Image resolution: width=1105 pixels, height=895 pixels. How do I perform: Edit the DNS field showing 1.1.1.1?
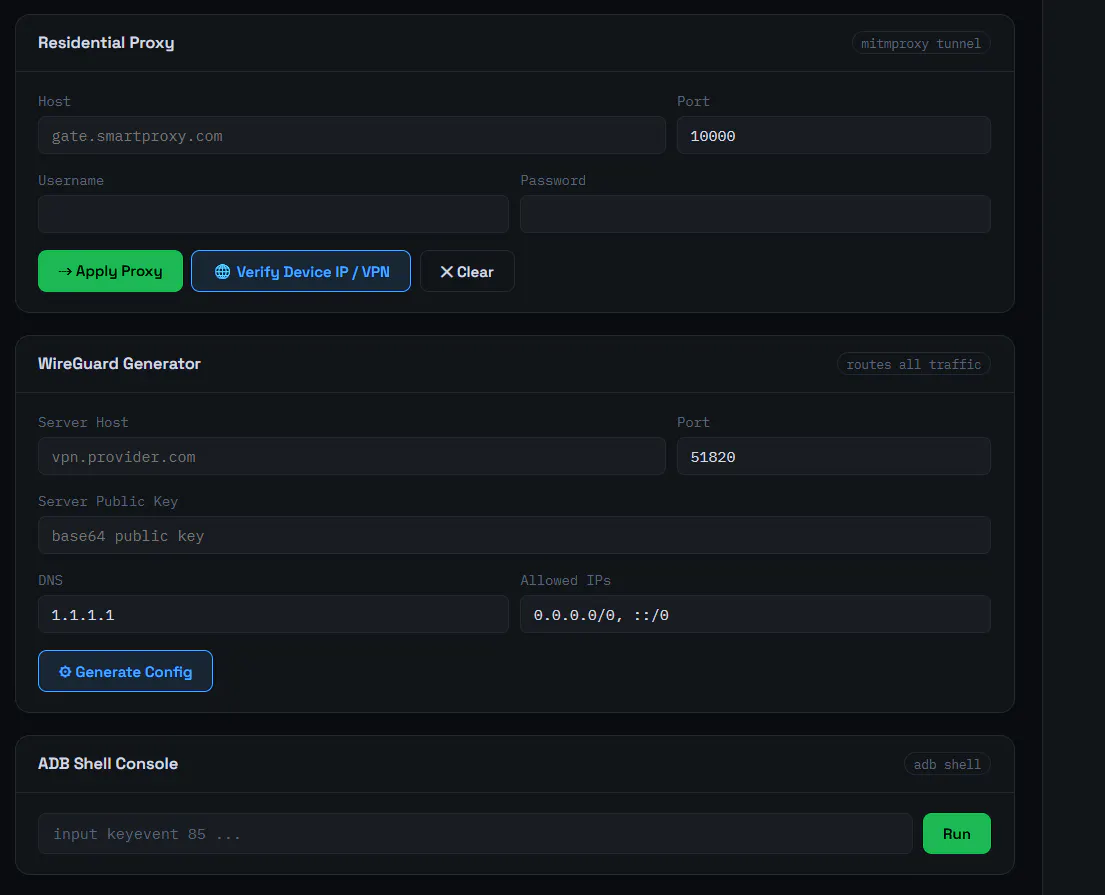[273, 614]
